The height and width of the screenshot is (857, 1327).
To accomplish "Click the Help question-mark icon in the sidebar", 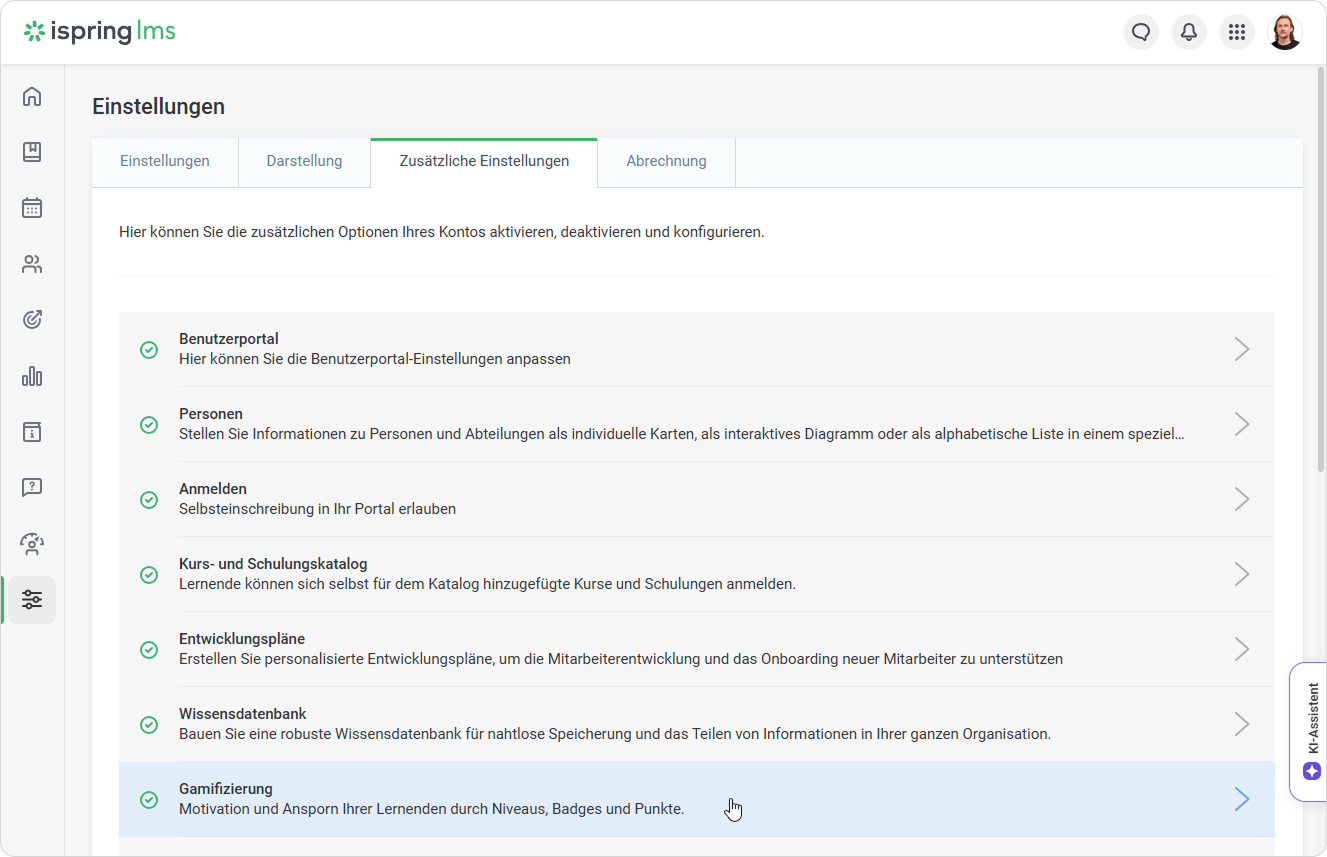I will point(31,487).
